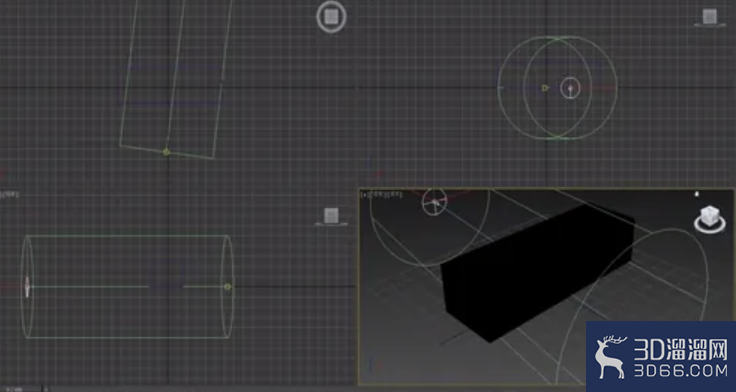This screenshot has height=392, width=736.
Task: Click the white light marker at the cylinder's left end
Action: [27, 286]
